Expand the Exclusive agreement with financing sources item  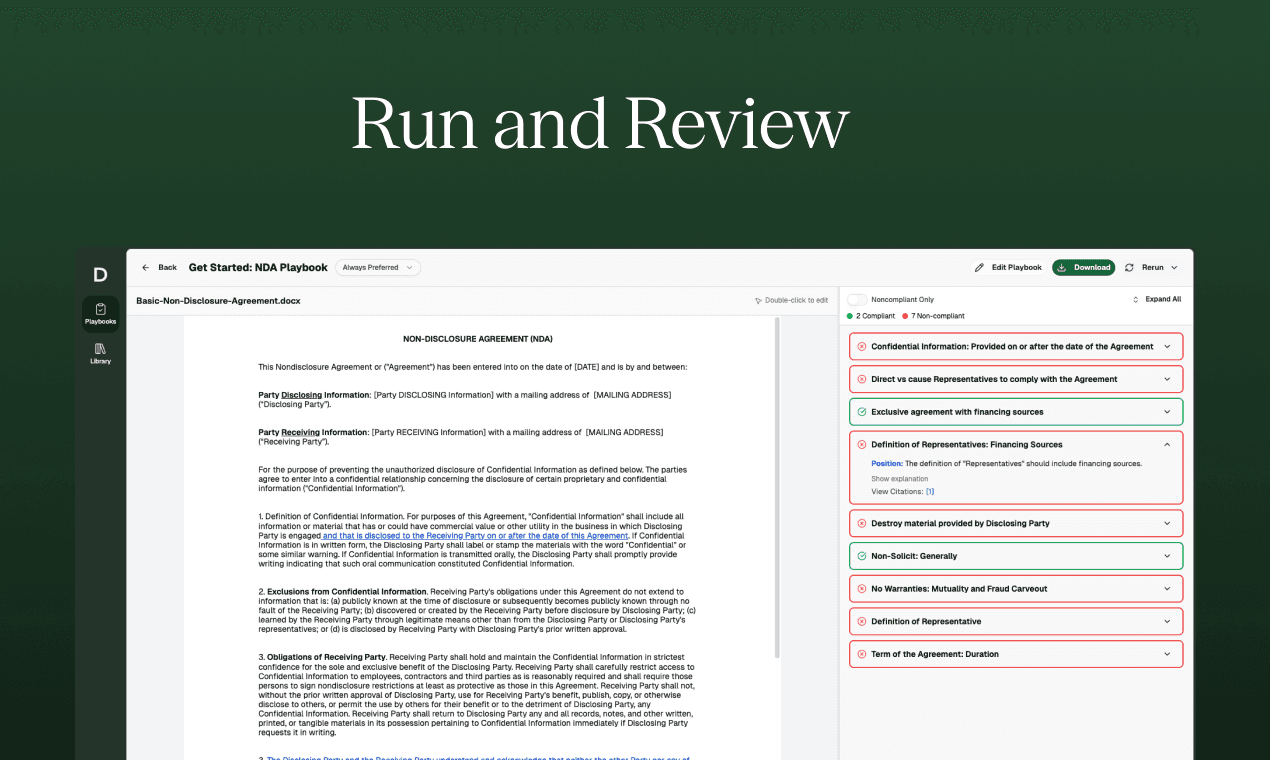click(1167, 412)
